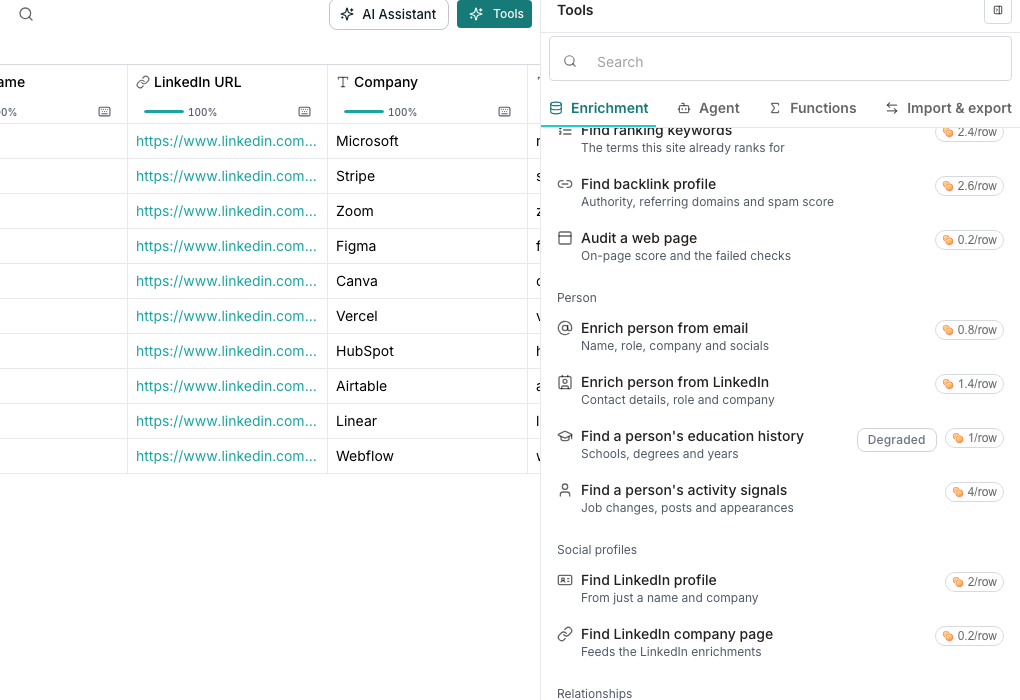1020x700 pixels.
Task: Open the LinkedIn link in Canva row
Action: [x=226, y=281]
